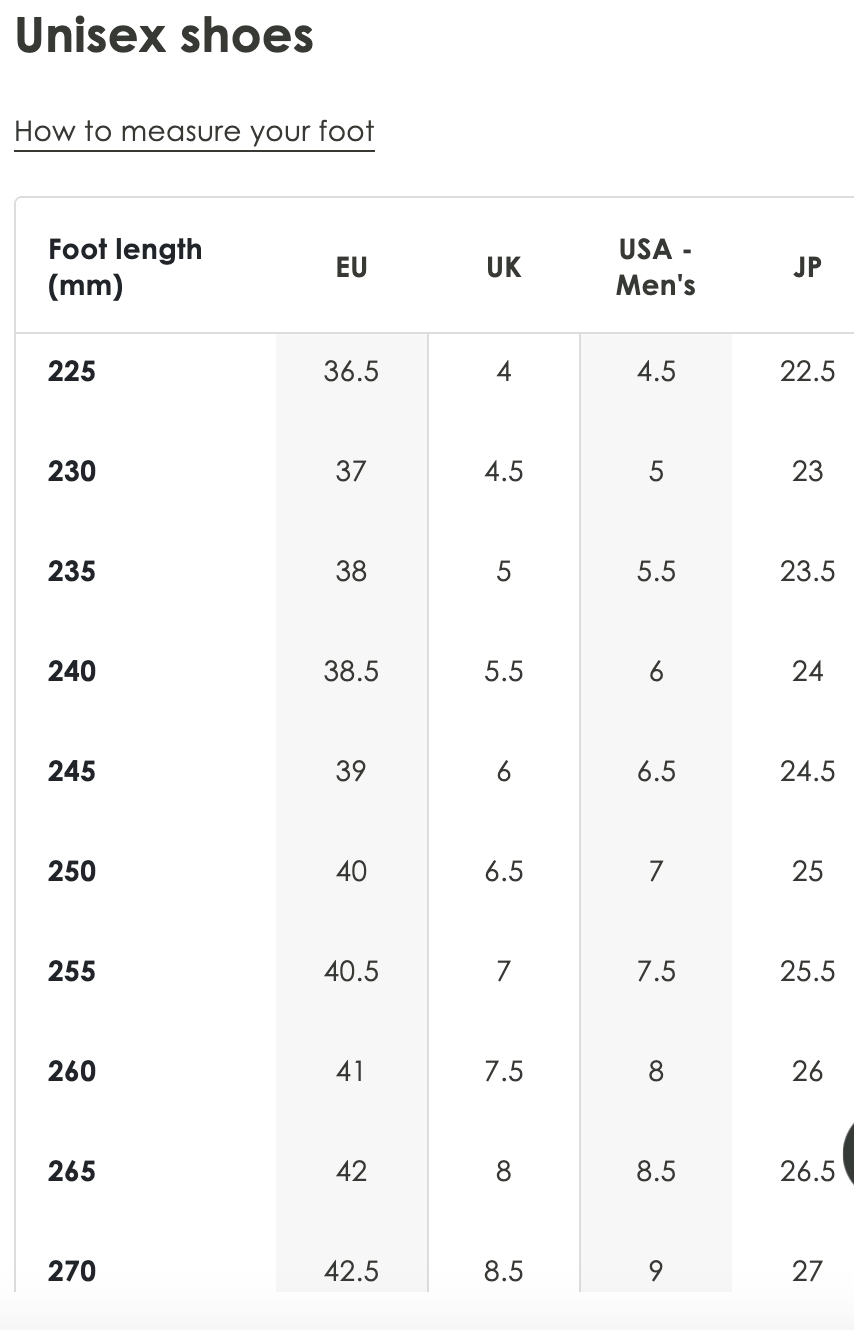
Task: Click JP size 24.5 cell
Action: [x=807, y=771]
